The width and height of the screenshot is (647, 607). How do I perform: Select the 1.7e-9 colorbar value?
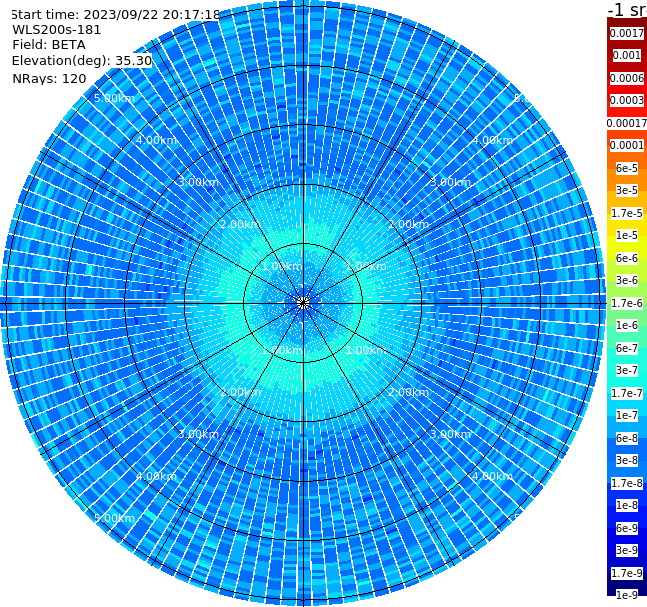pyautogui.click(x=627, y=573)
